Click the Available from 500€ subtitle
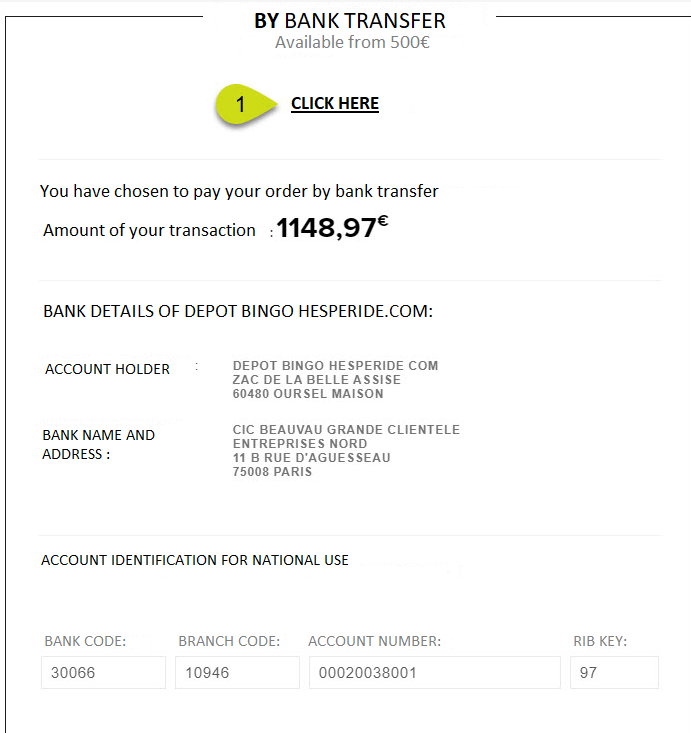691x733 pixels. [352, 43]
